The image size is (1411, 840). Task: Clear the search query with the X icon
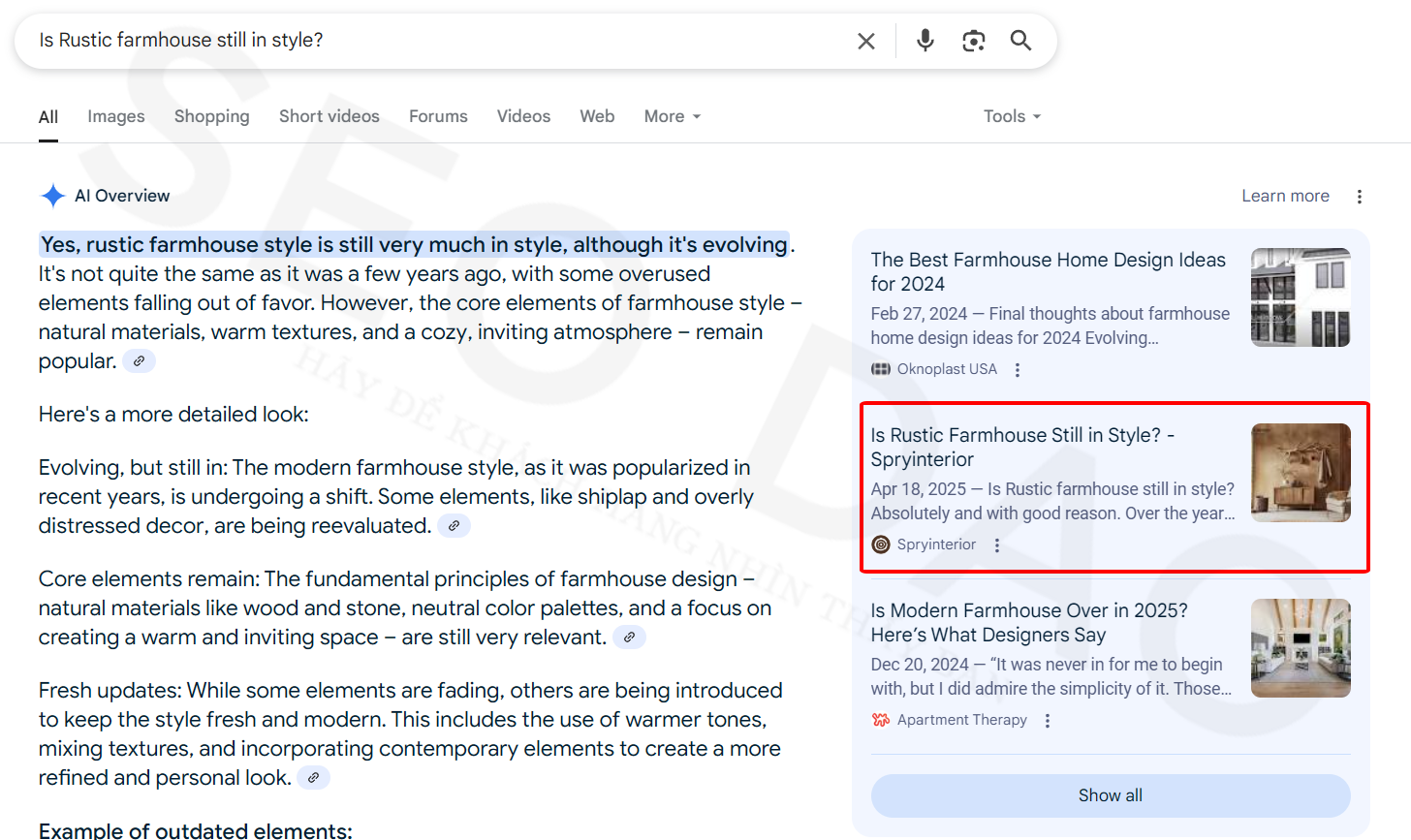coord(865,41)
